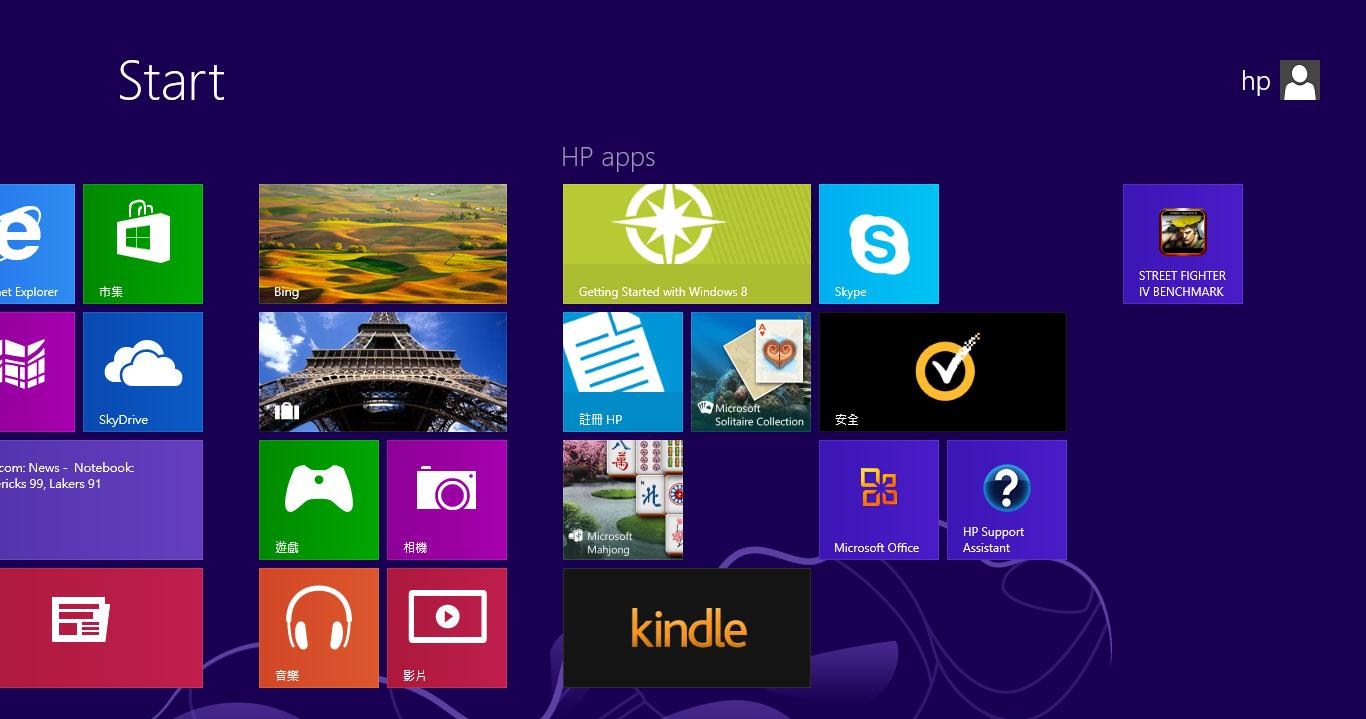Open the Music (音樂) headphones tile
Image resolution: width=1366 pixels, height=719 pixels.
pos(318,627)
